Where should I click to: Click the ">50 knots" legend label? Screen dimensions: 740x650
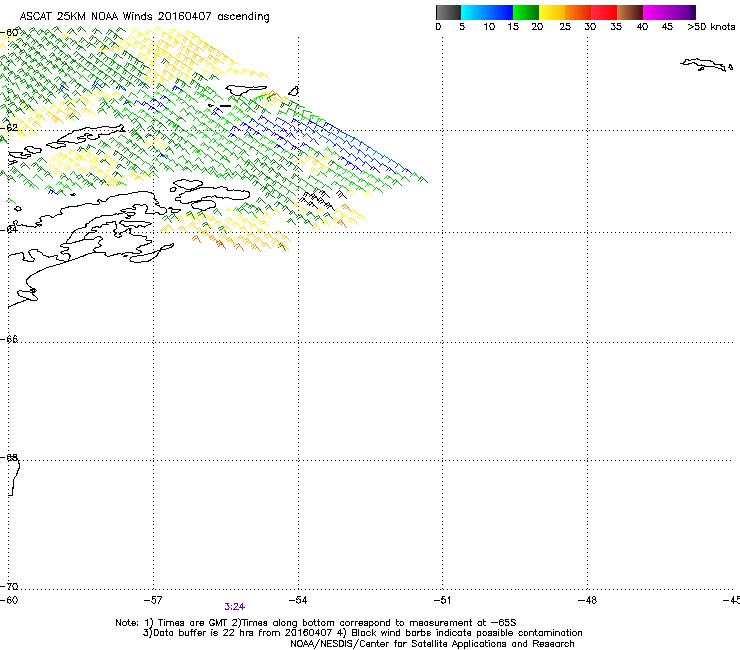tap(711, 27)
